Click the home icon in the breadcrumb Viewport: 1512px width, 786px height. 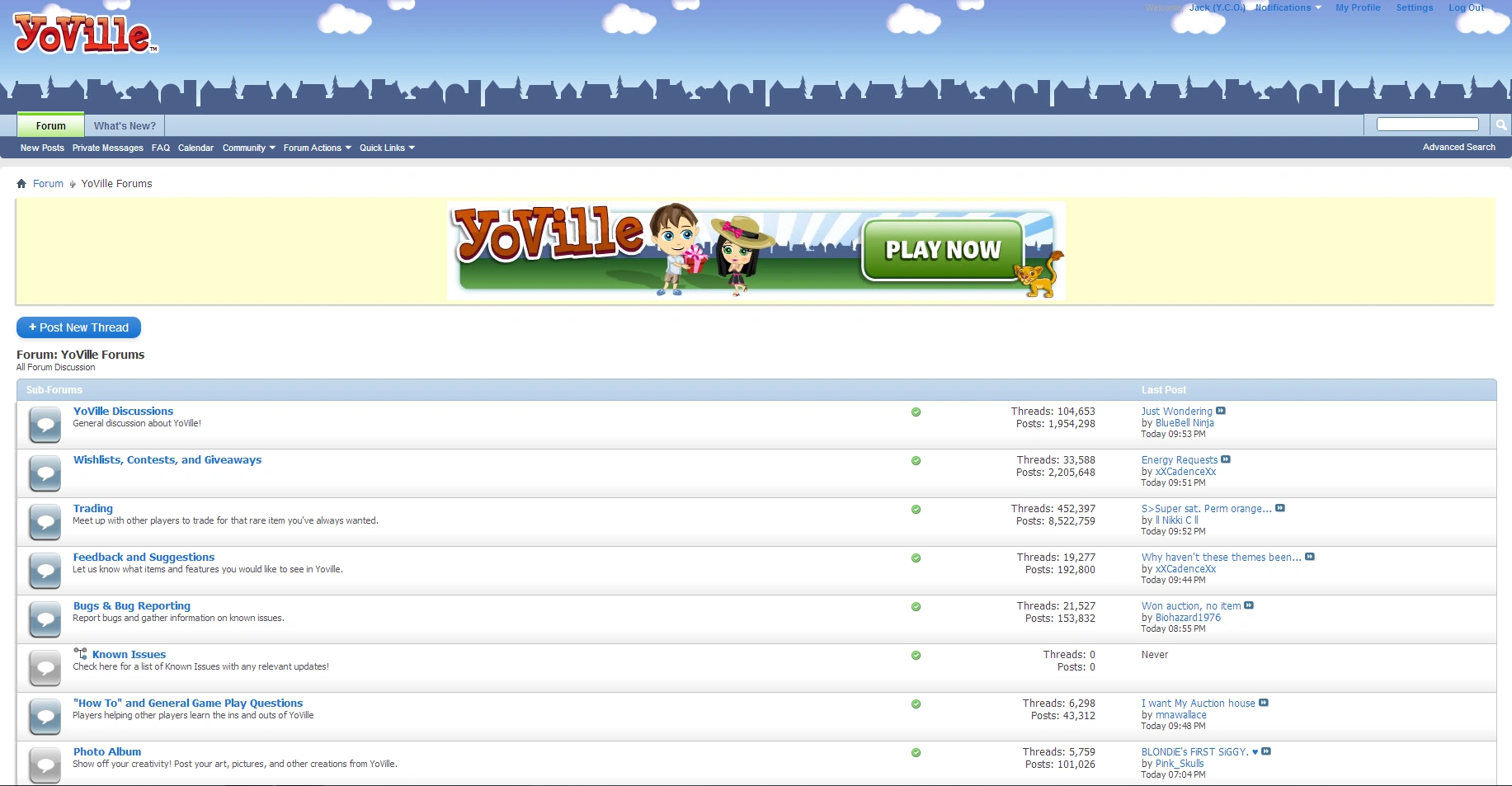[x=21, y=184]
